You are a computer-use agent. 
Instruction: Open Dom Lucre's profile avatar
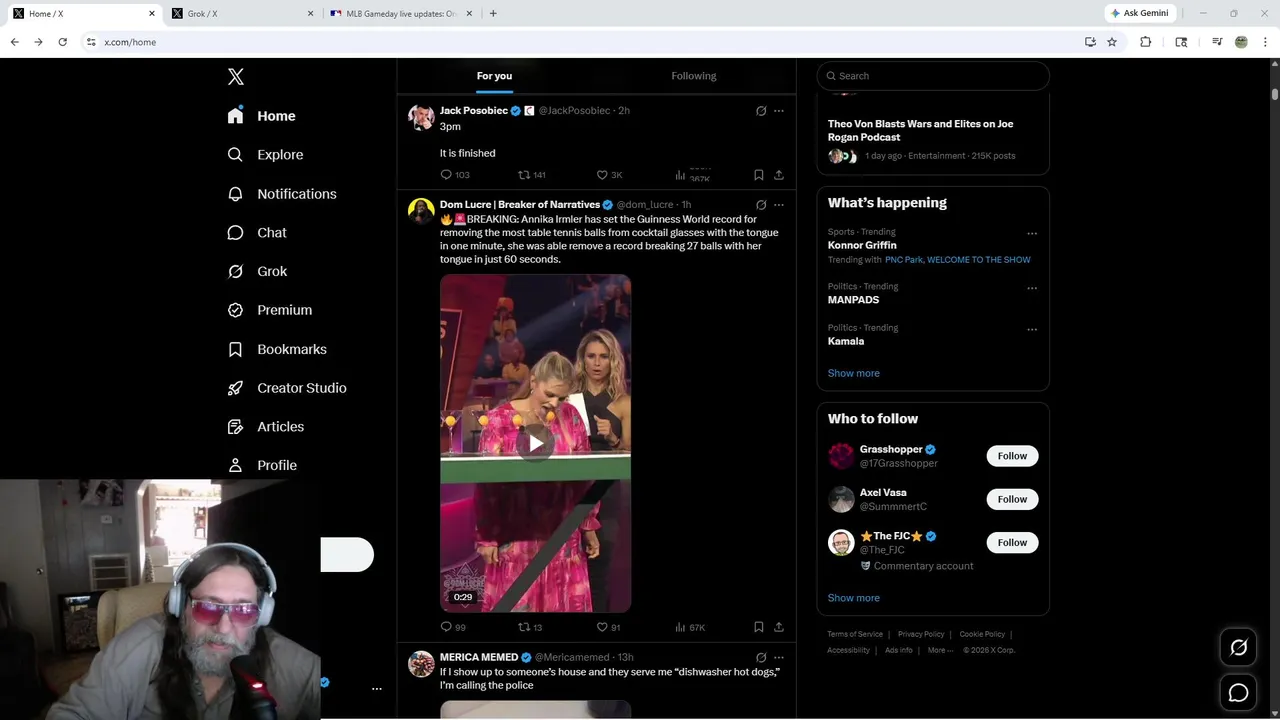click(x=421, y=211)
